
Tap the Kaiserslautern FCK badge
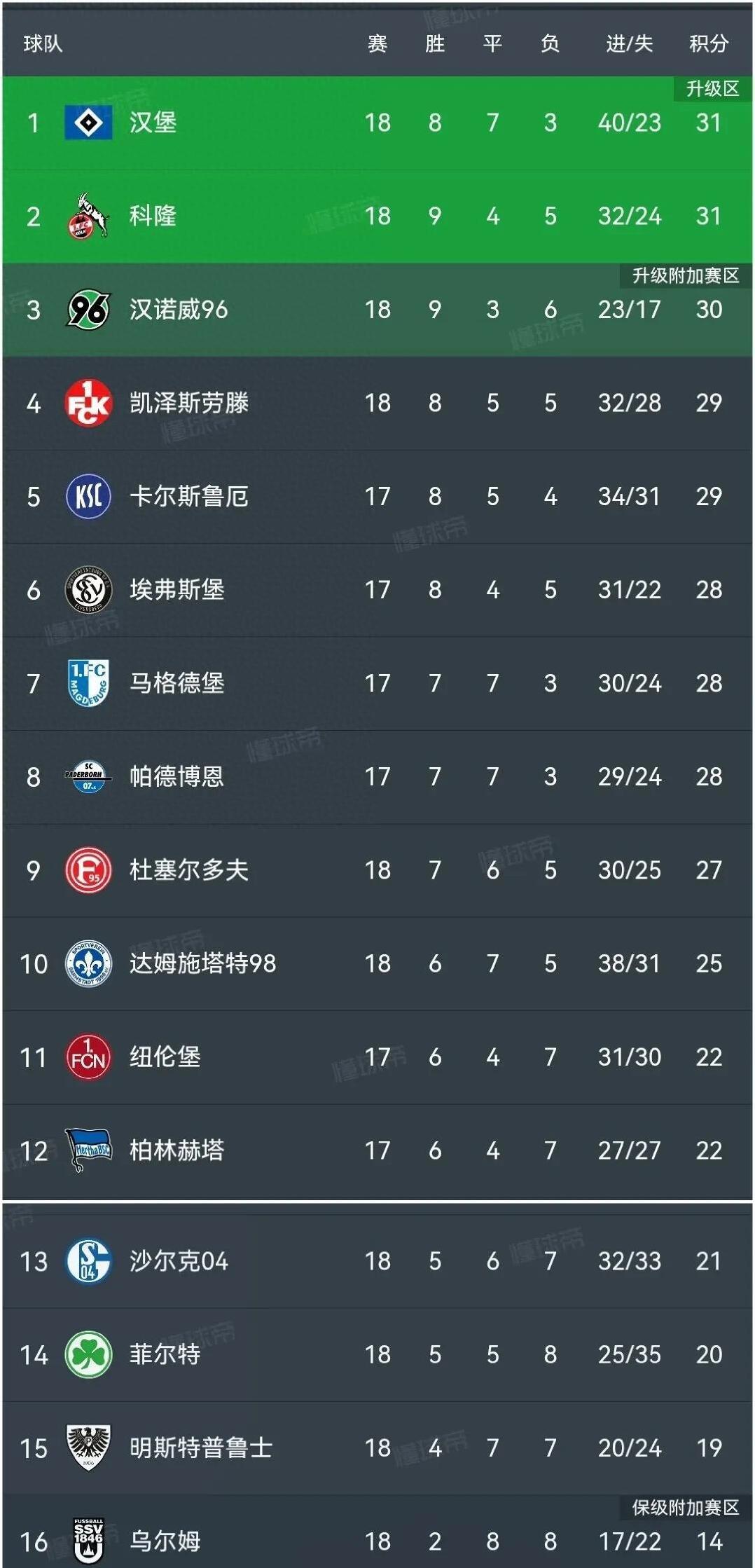[88, 401]
